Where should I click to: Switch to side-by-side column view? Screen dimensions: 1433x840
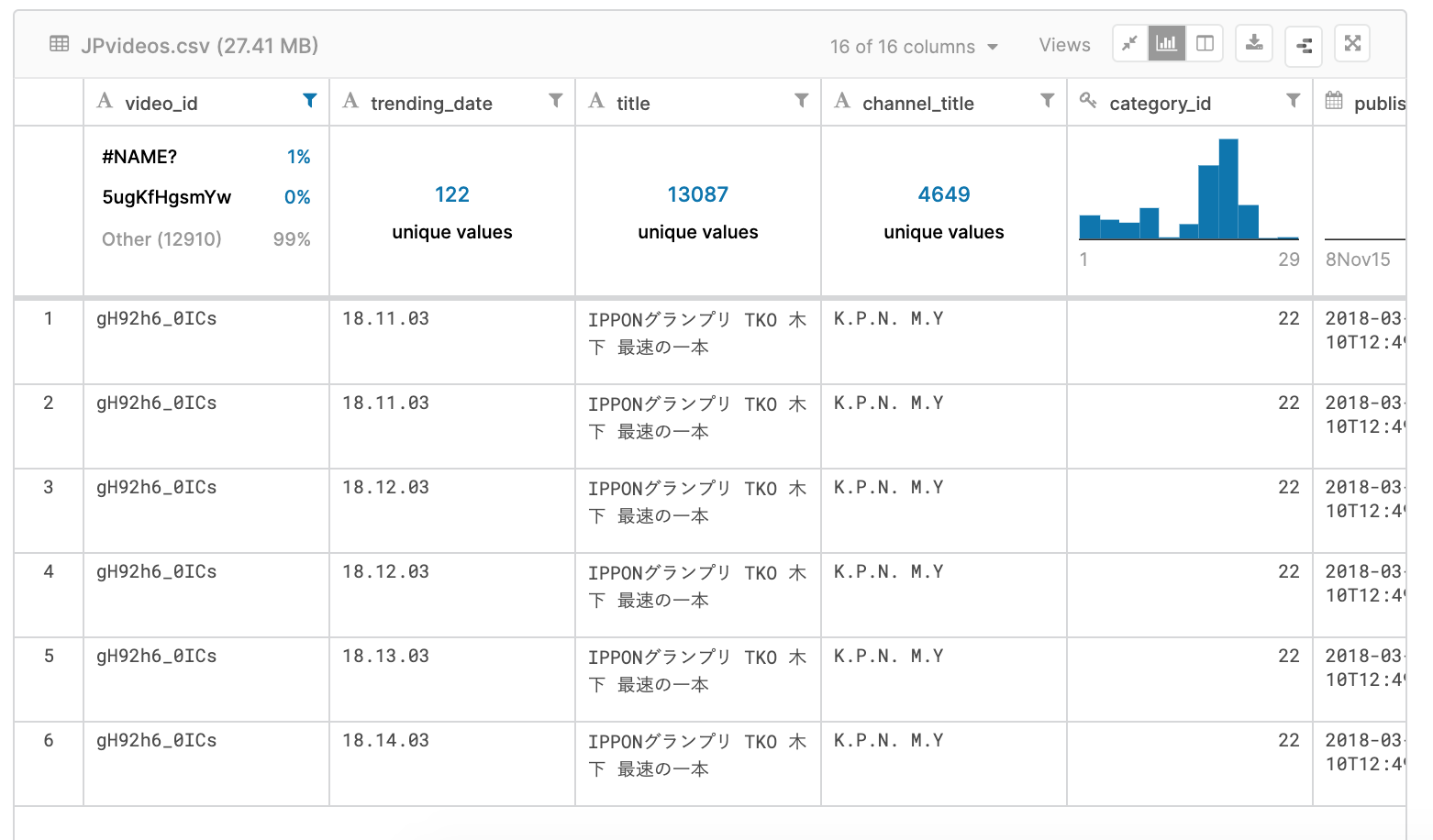pyautogui.click(x=1205, y=43)
